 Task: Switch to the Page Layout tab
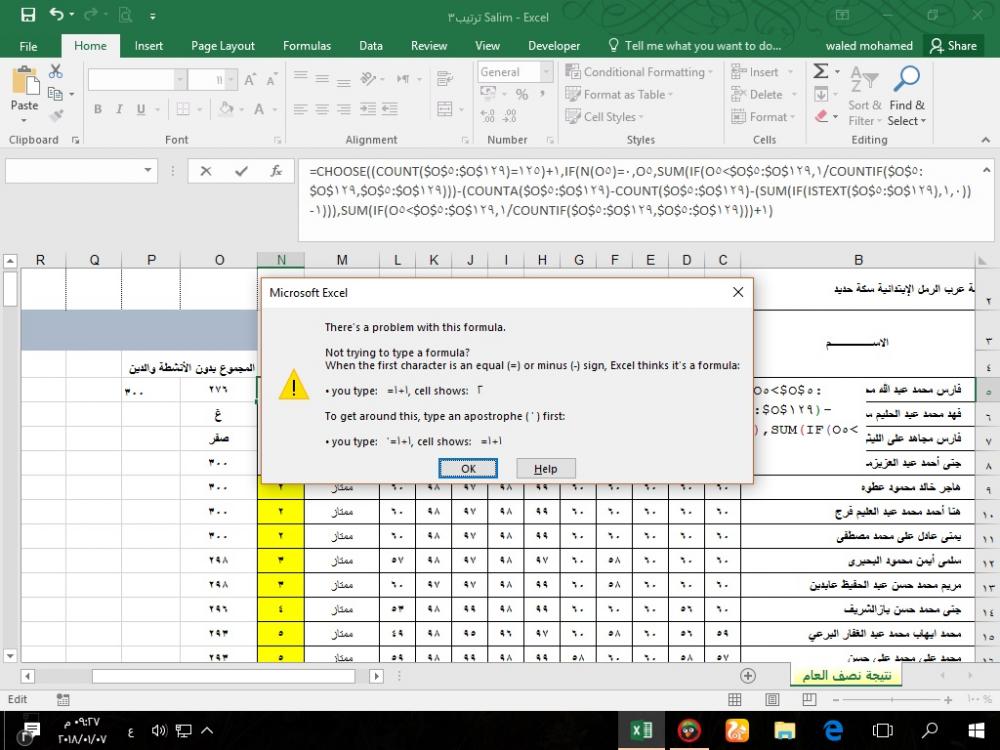pos(223,46)
